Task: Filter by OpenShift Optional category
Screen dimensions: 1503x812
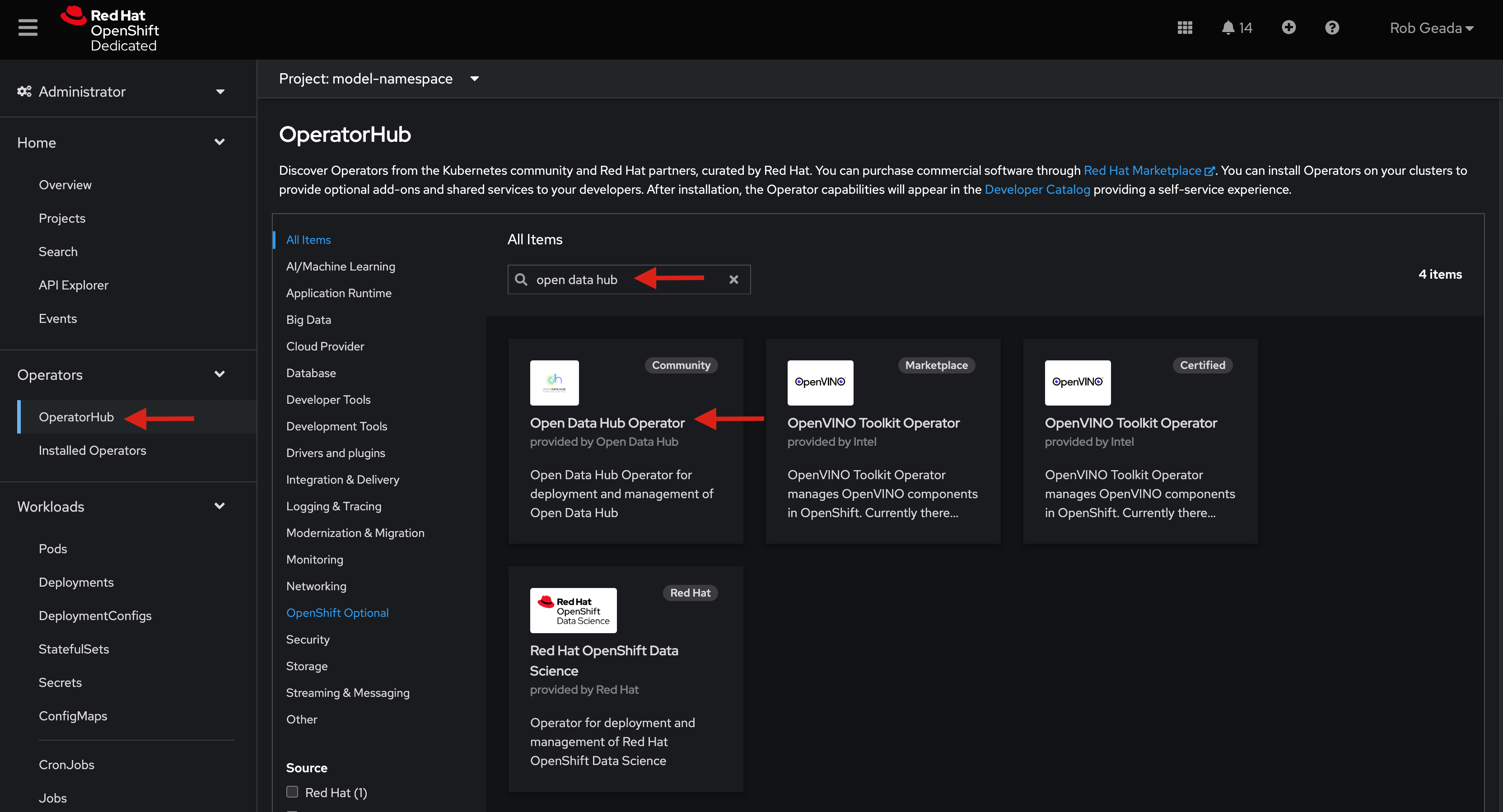Action: (337, 612)
